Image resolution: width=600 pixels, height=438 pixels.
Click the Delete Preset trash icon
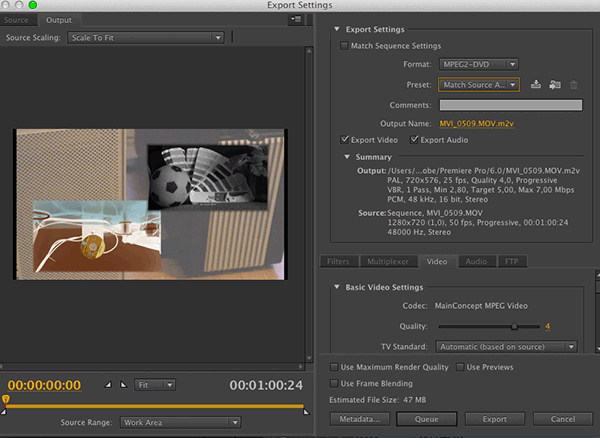pyautogui.click(x=574, y=85)
